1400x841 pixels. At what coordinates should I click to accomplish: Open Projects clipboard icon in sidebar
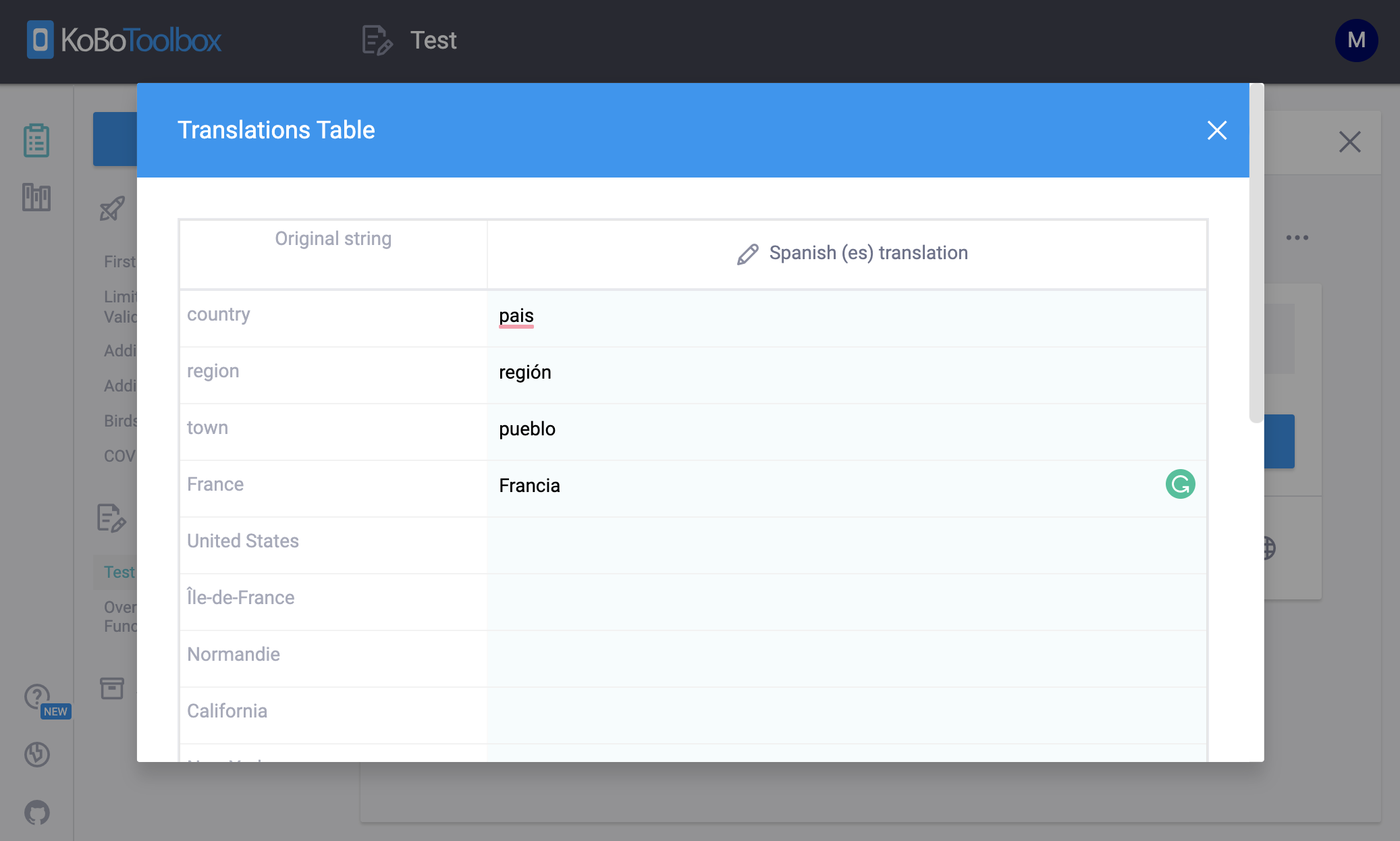tap(36, 140)
